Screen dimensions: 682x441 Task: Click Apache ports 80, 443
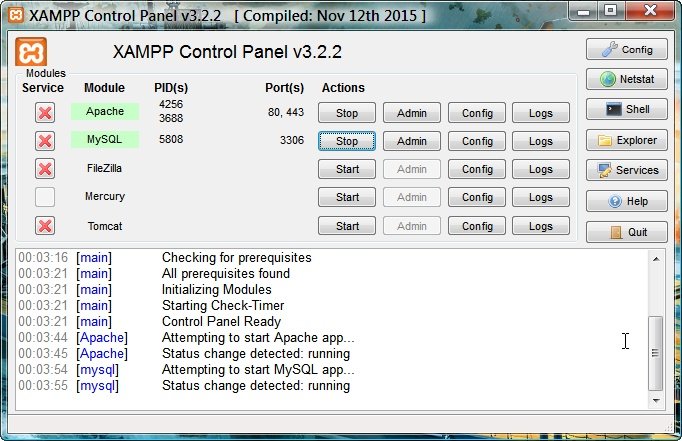click(x=286, y=112)
